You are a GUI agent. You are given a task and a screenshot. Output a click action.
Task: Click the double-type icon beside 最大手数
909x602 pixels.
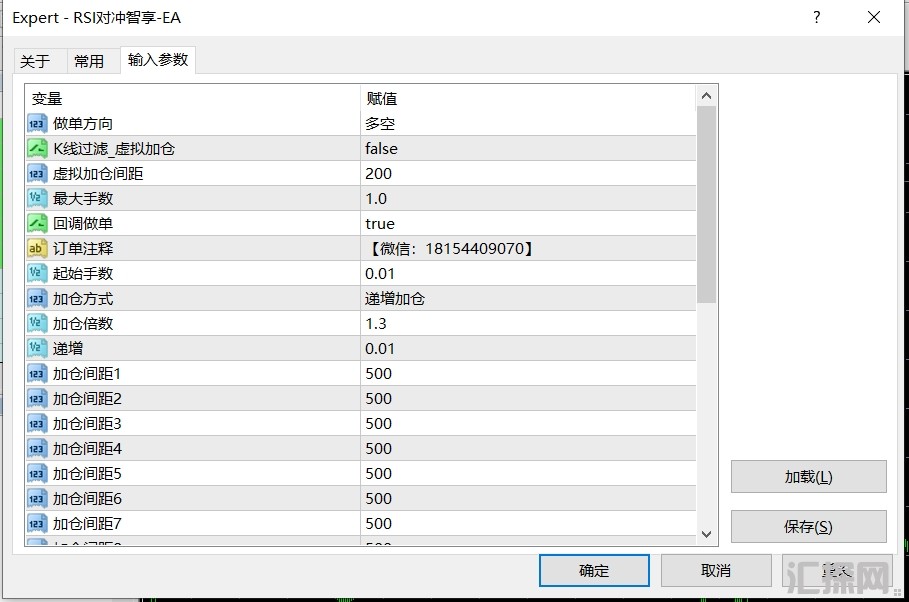coord(37,199)
